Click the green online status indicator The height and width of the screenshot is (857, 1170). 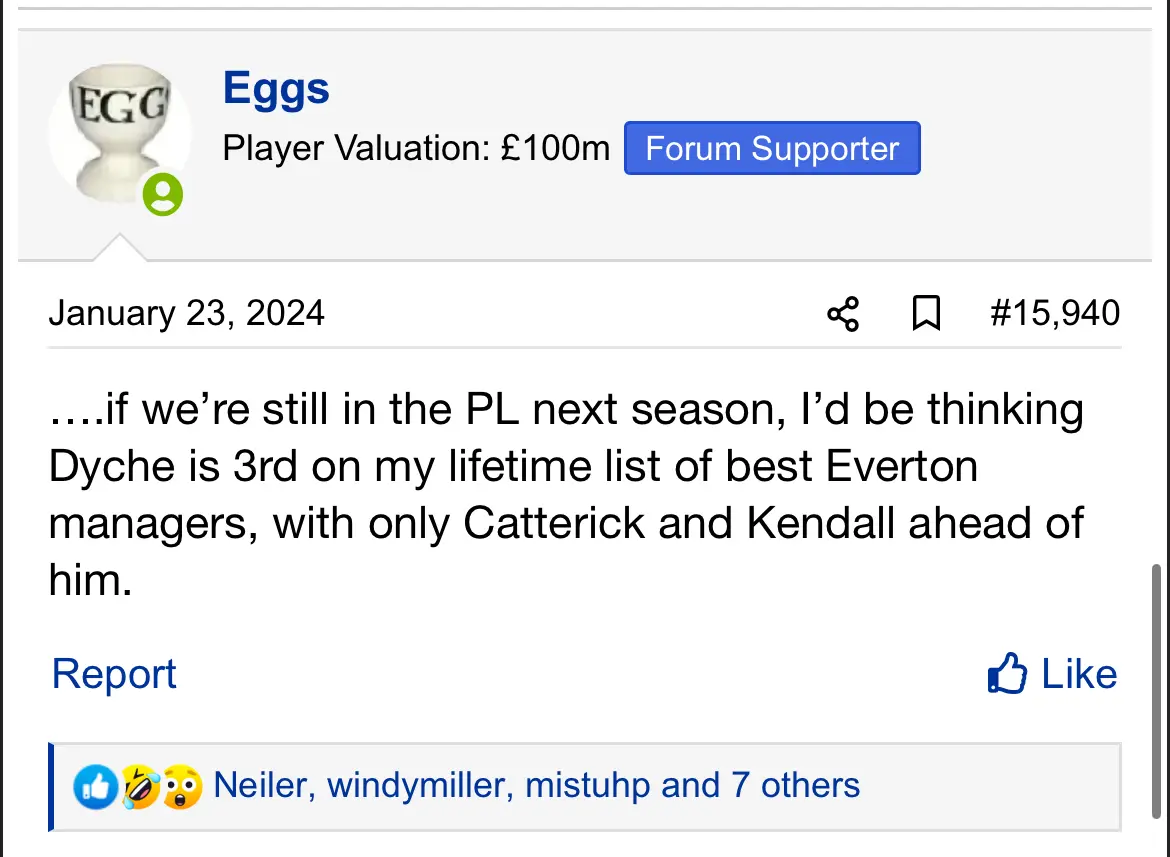[162, 194]
